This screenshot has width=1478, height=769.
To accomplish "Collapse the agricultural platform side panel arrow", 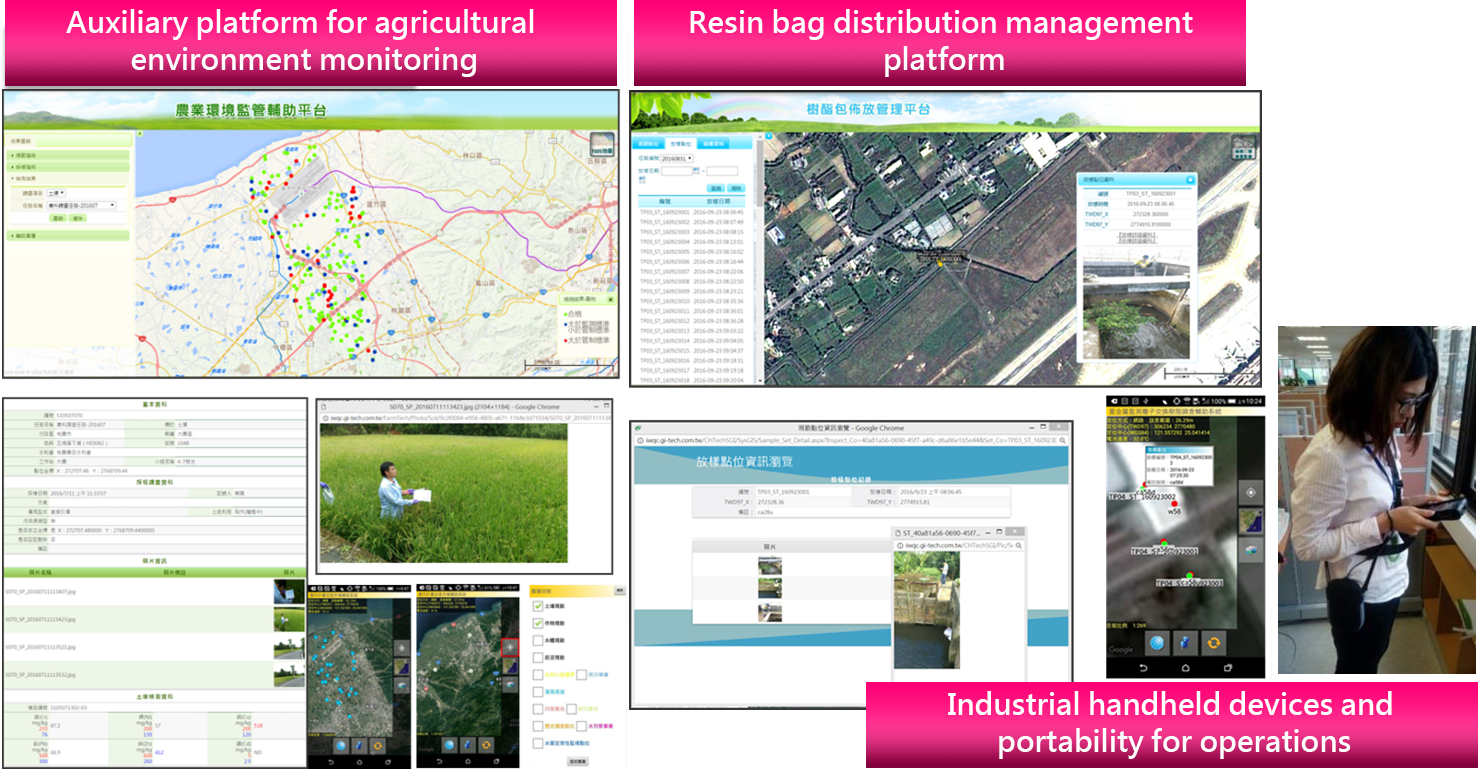I will point(139,134).
